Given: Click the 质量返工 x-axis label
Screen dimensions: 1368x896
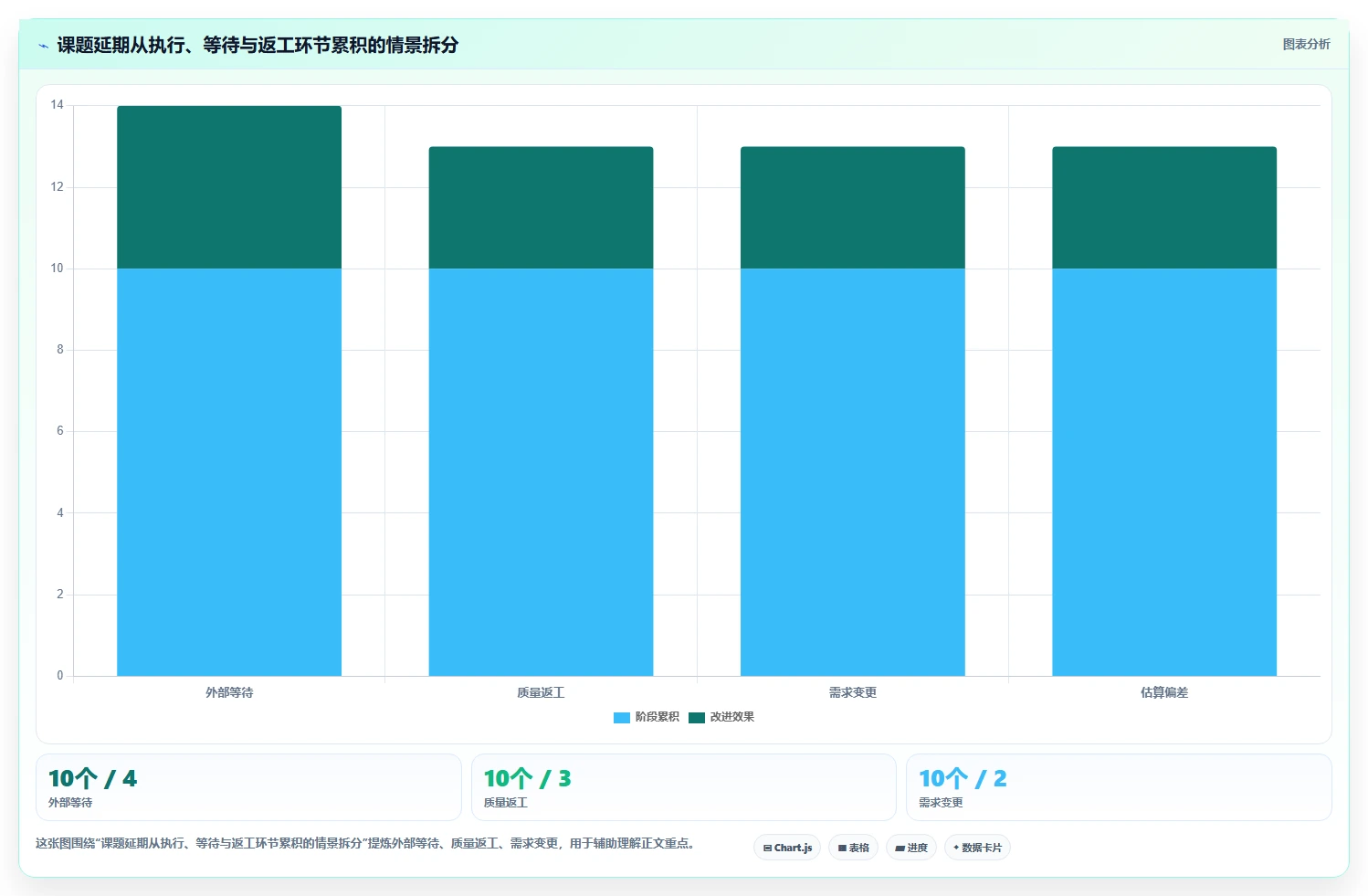Looking at the screenshot, I should 541,692.
